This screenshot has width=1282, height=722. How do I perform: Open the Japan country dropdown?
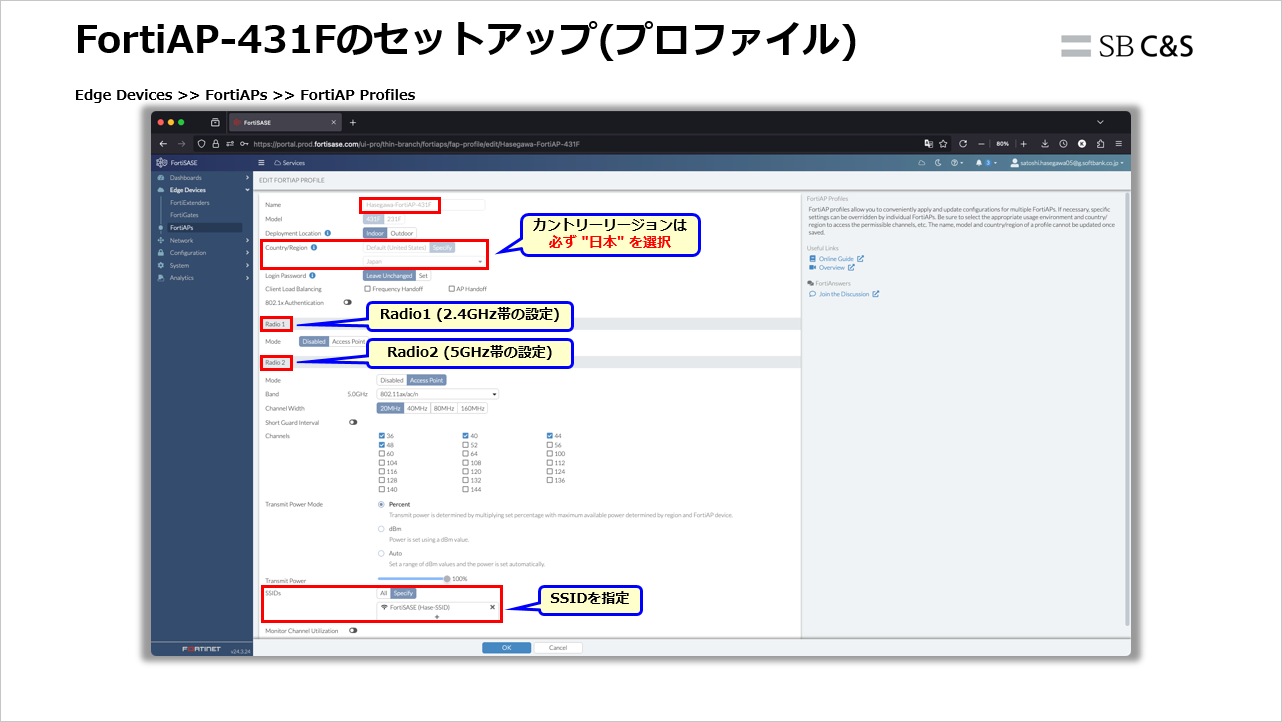coord(424,261)
